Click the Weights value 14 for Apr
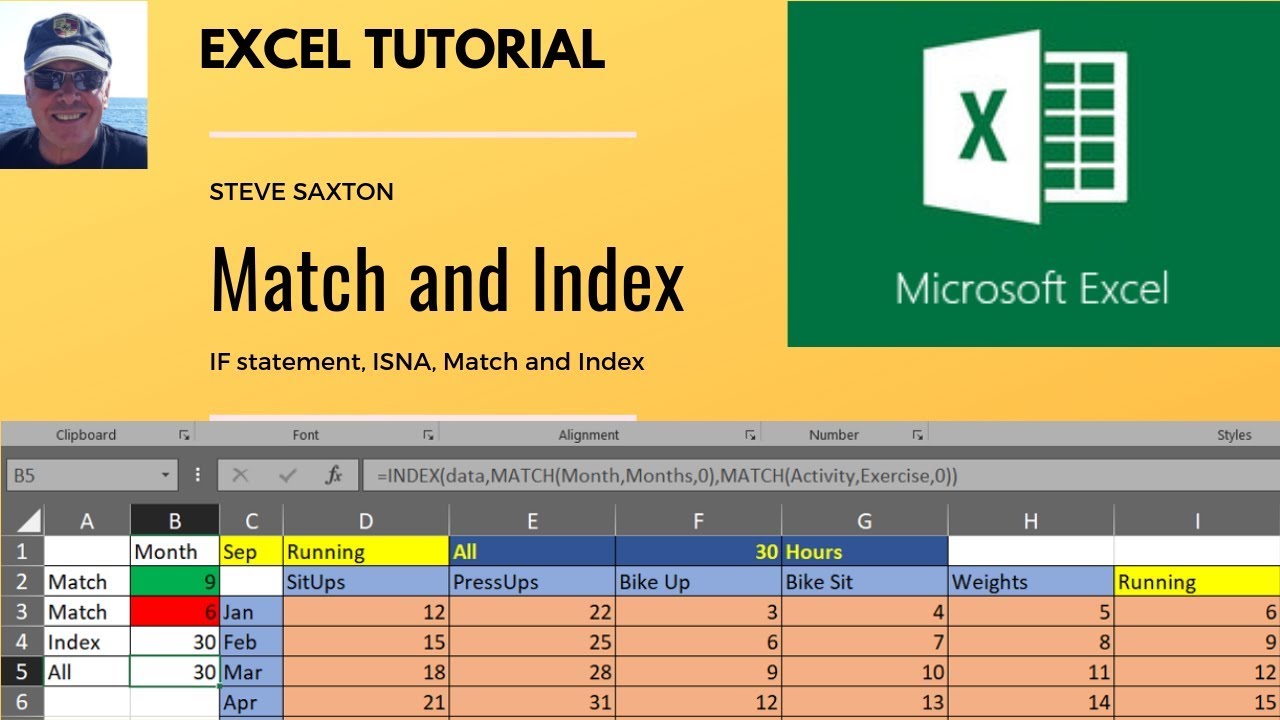 (1031, 702)
